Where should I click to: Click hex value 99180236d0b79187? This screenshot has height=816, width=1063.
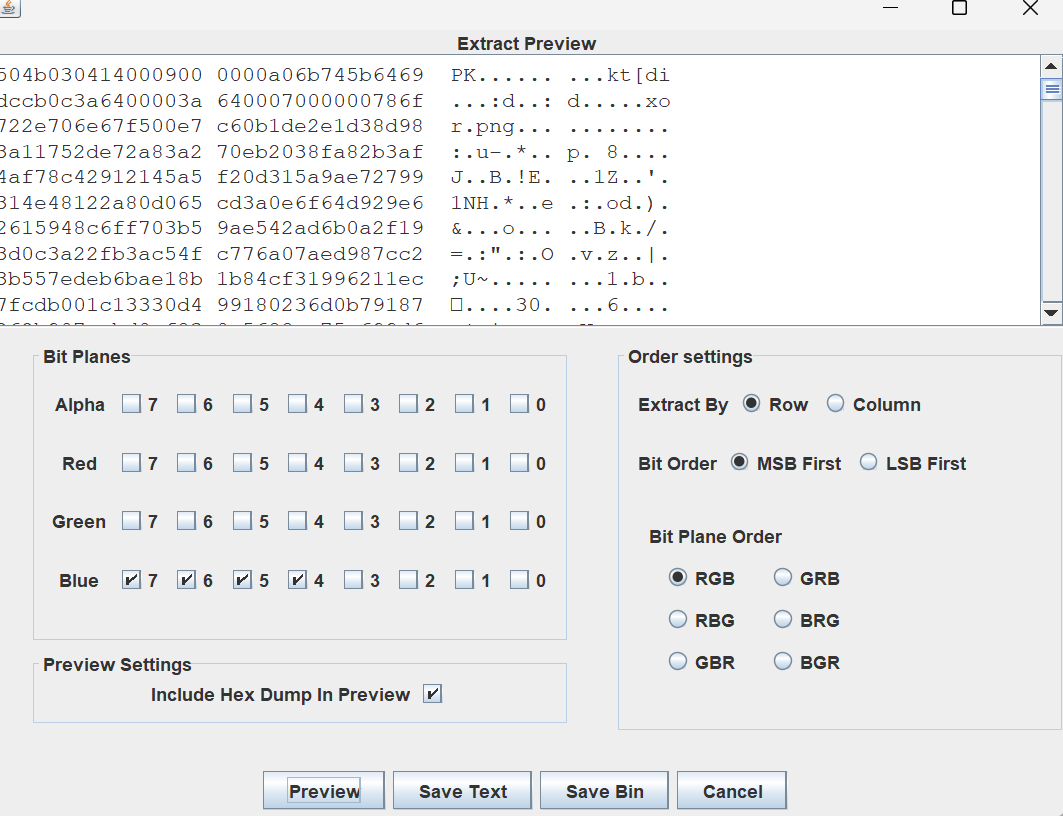(320, 305)
